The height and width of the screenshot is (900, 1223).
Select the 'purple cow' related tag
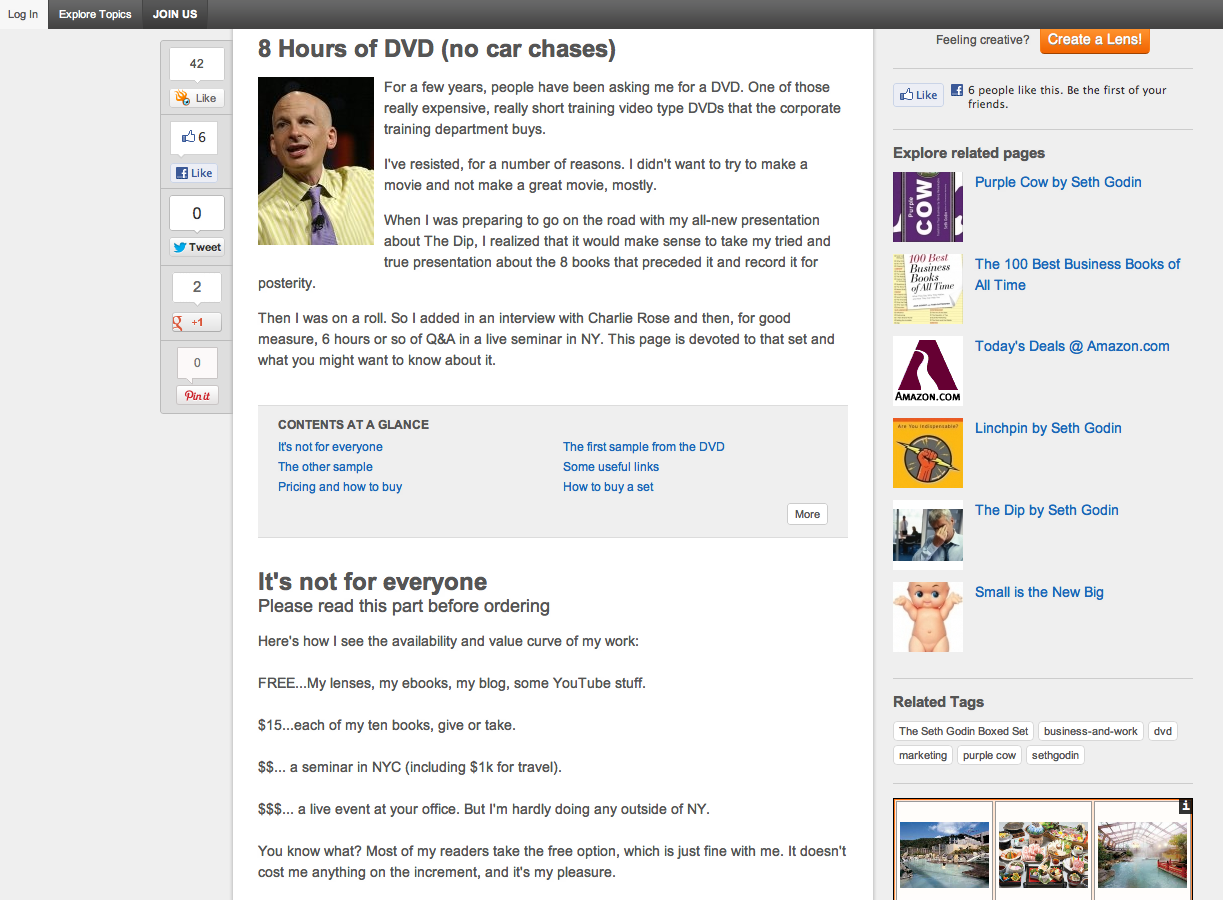click(x=989, y=755)
